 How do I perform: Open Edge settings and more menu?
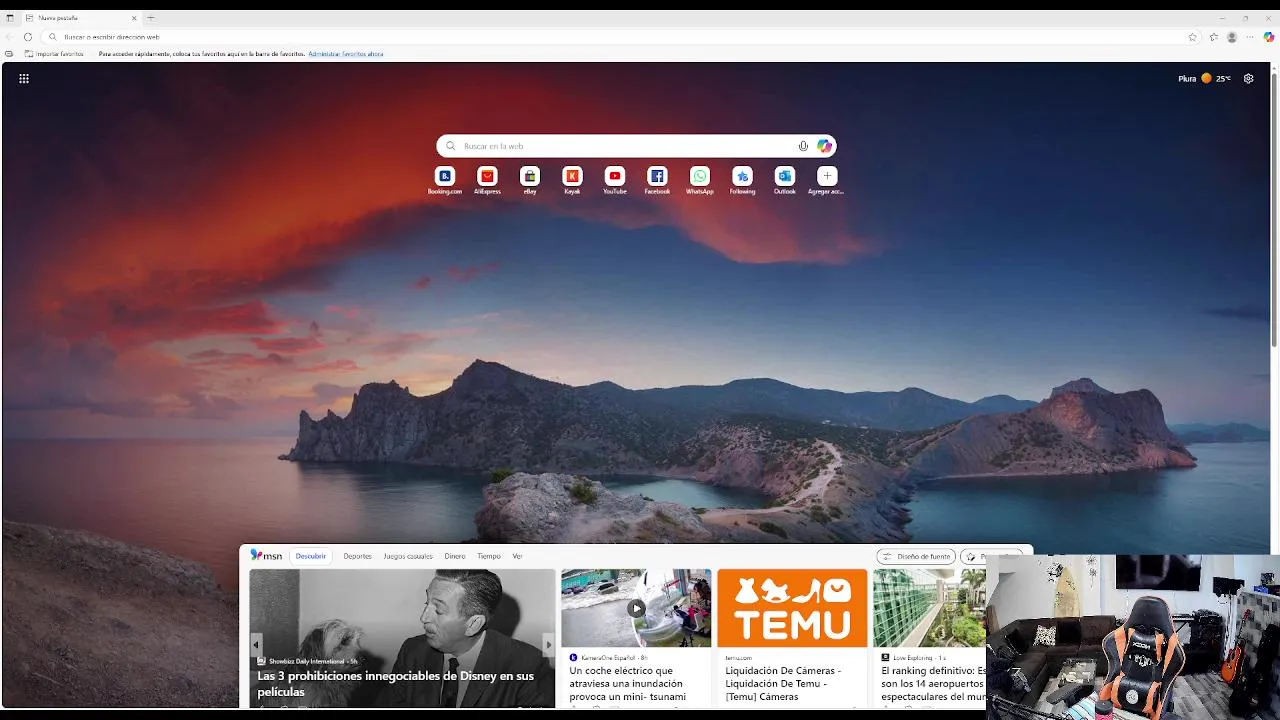click(1250, 37)
